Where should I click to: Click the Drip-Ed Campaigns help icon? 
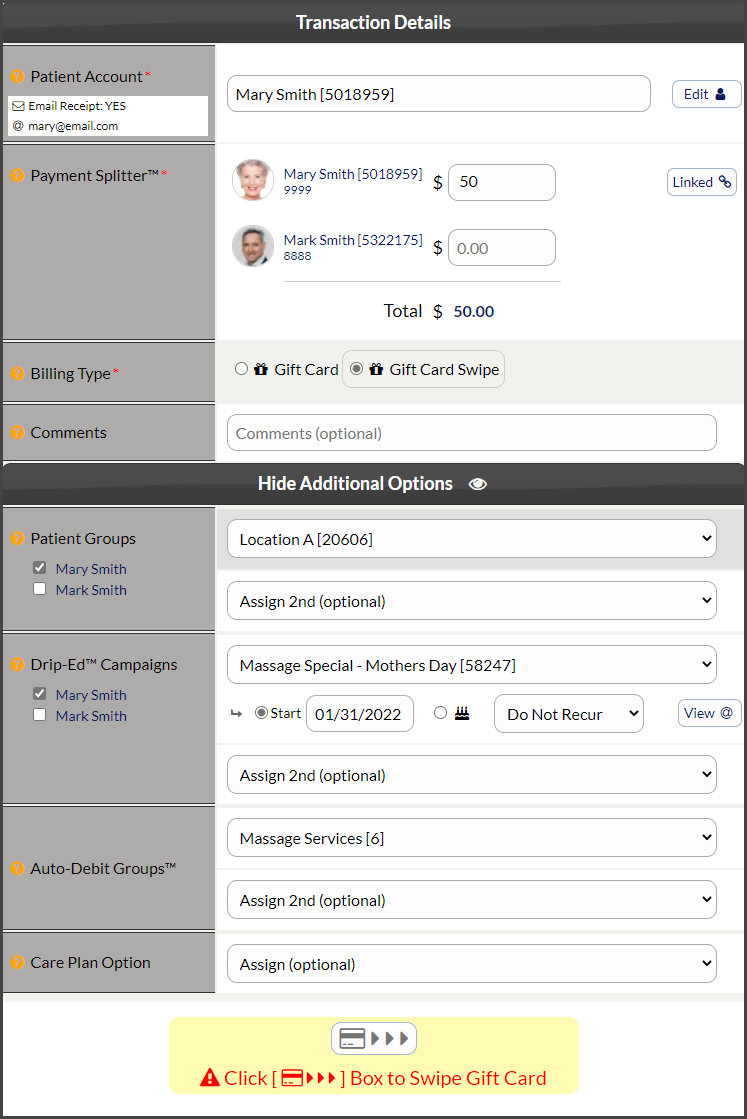17,664
